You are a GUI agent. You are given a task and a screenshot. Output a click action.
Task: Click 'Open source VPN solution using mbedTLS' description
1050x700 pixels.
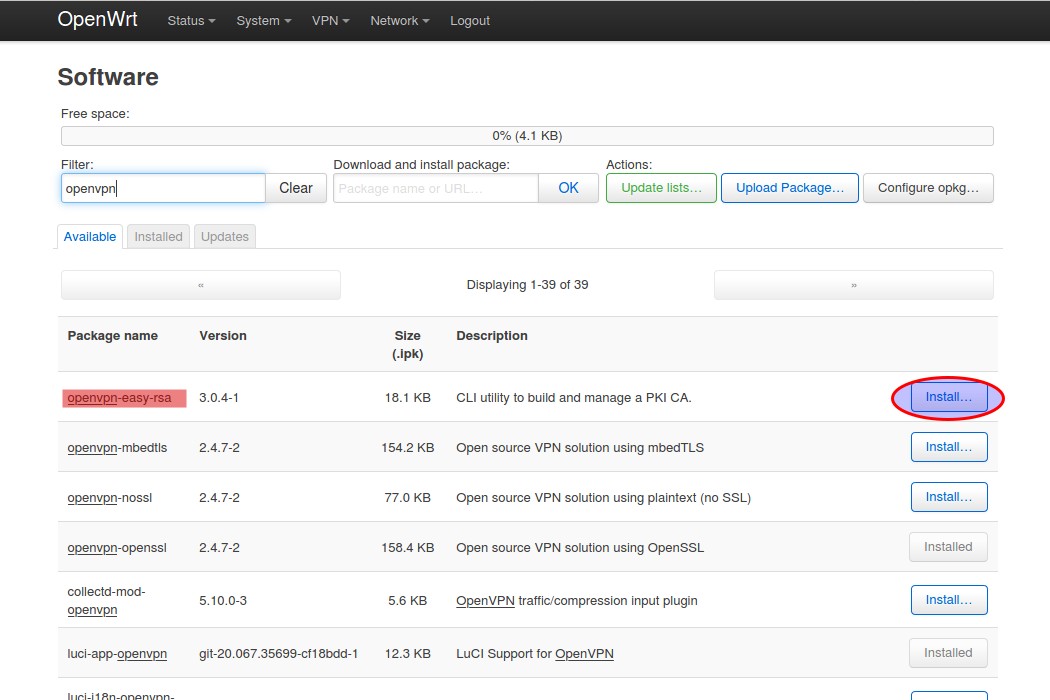pos(580,447)
